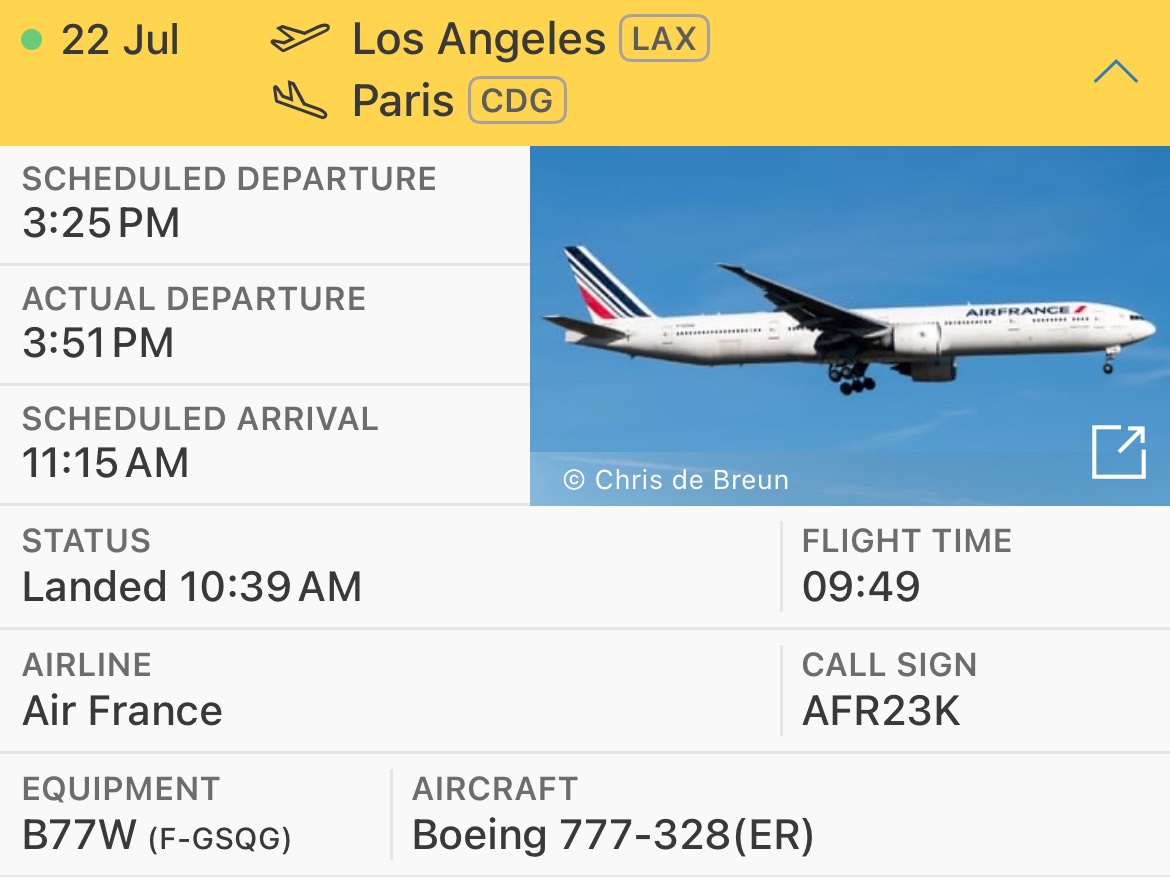
Task: Select the Landed 10:39 AM status
Action: click(192, 587)
